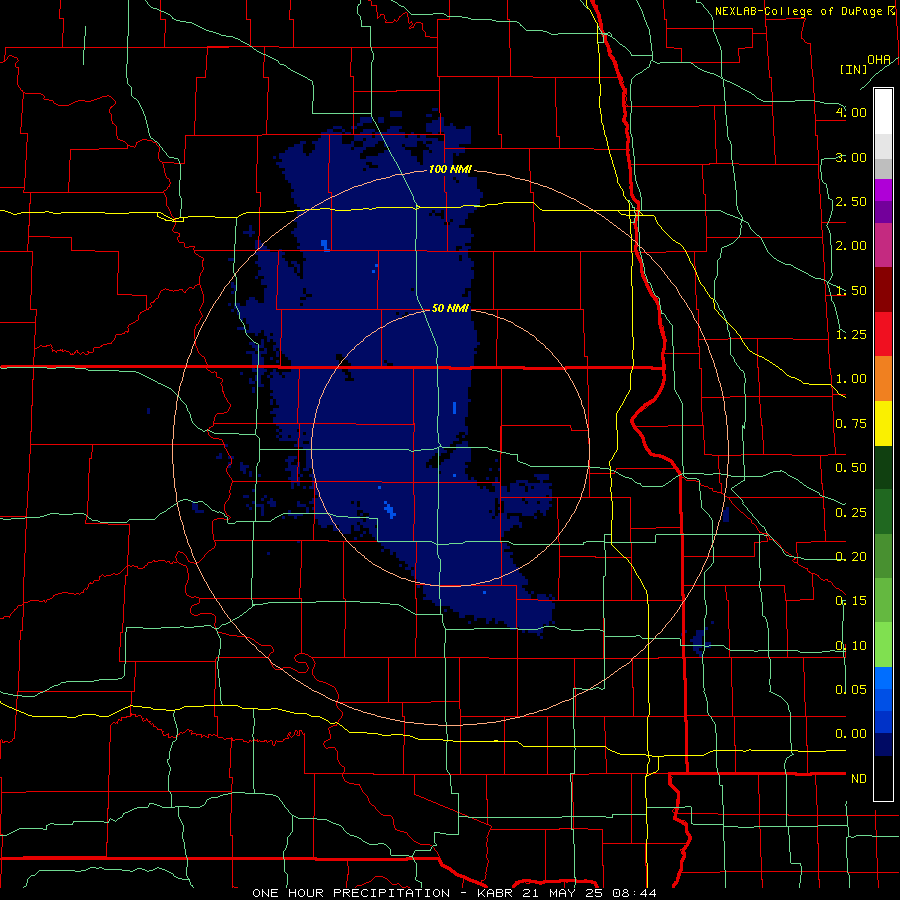
Task: Click the orange legend color band
Action: click(883, 379)
